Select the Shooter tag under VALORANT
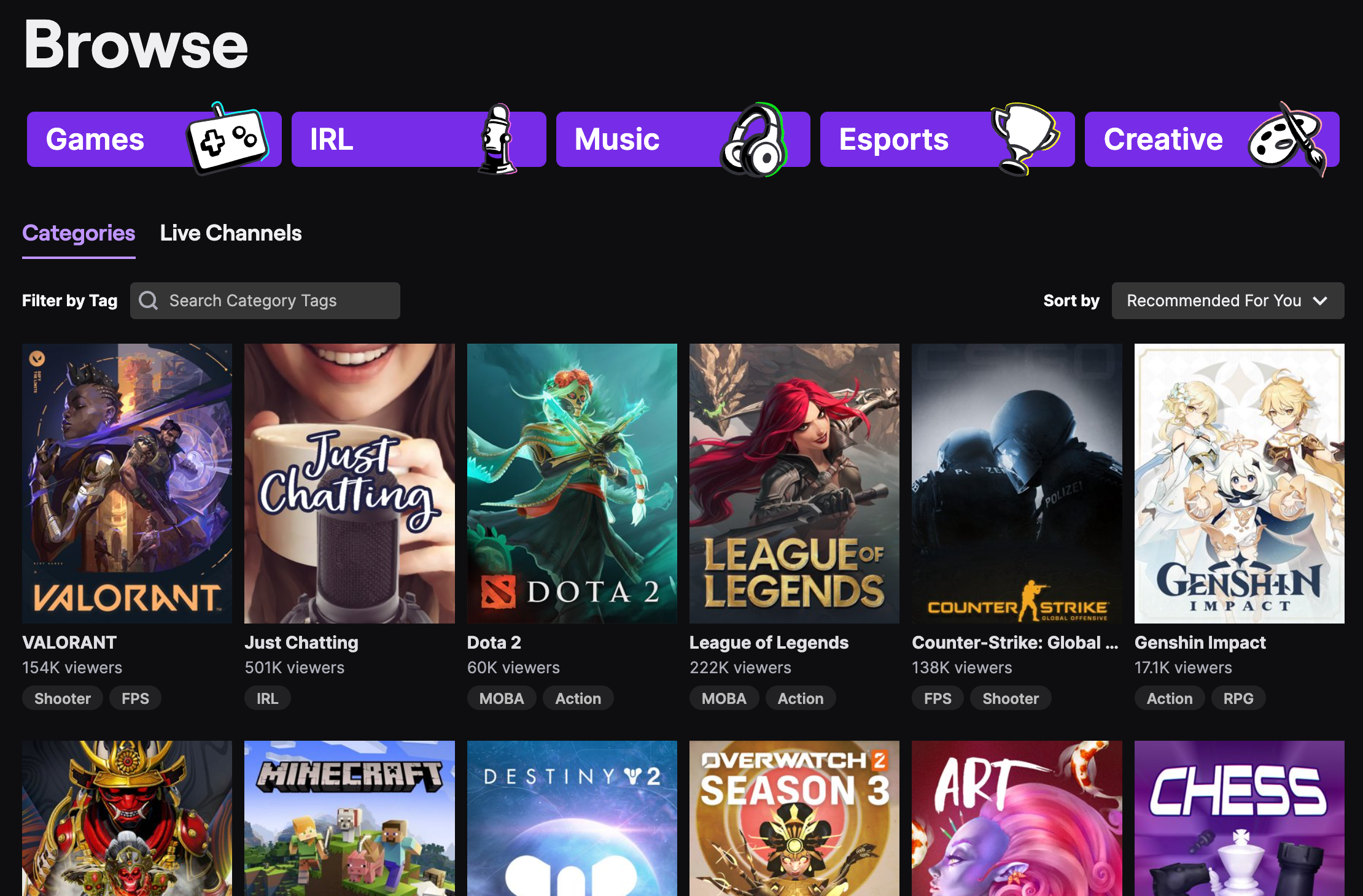The image size is (1363, 896). (63, 698)
